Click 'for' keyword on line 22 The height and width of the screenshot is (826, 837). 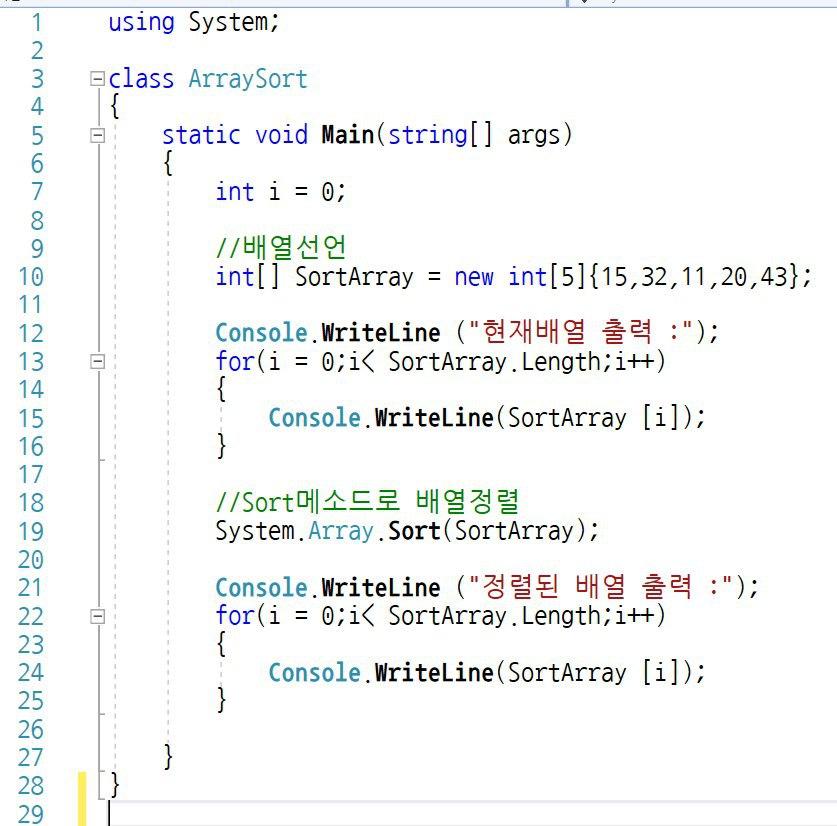tap(235, 616)
